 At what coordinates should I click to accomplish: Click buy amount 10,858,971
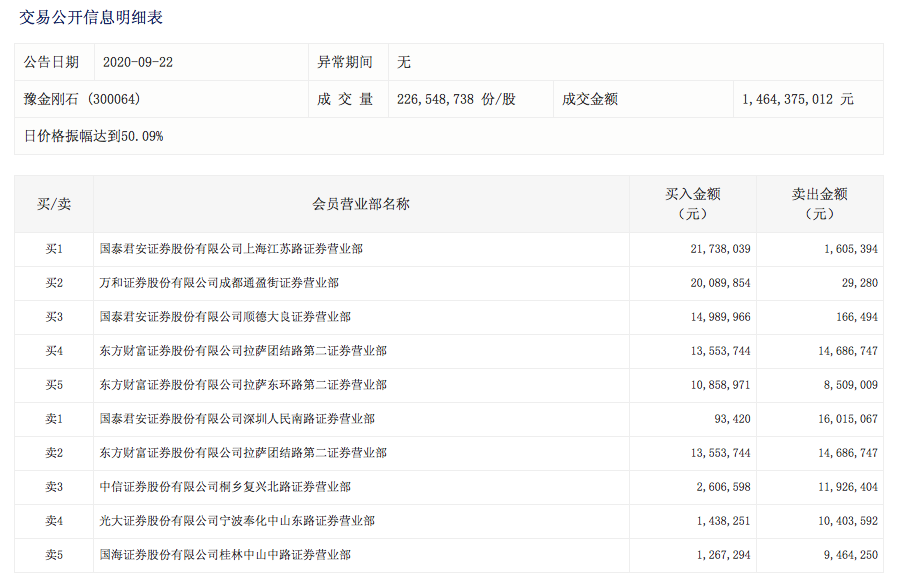720,386
